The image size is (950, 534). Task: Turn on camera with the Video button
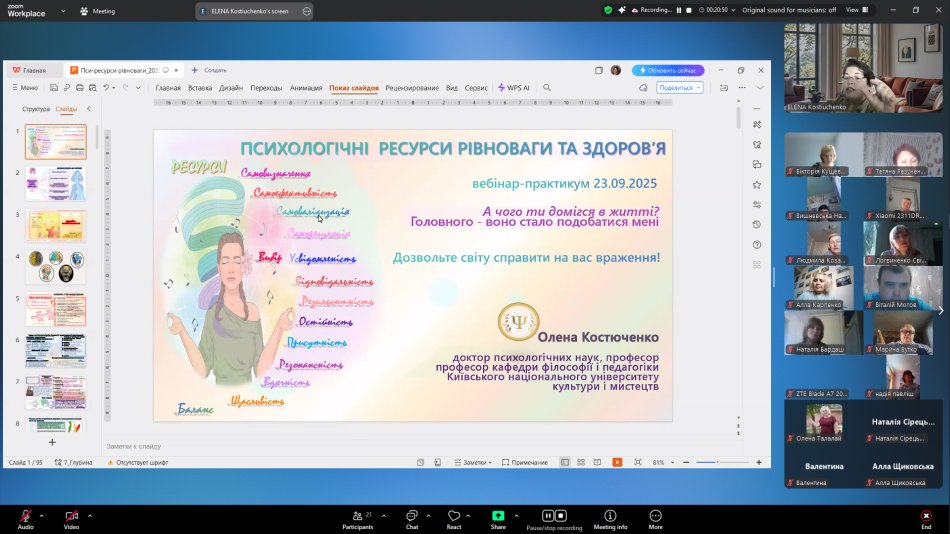point(71,516)
